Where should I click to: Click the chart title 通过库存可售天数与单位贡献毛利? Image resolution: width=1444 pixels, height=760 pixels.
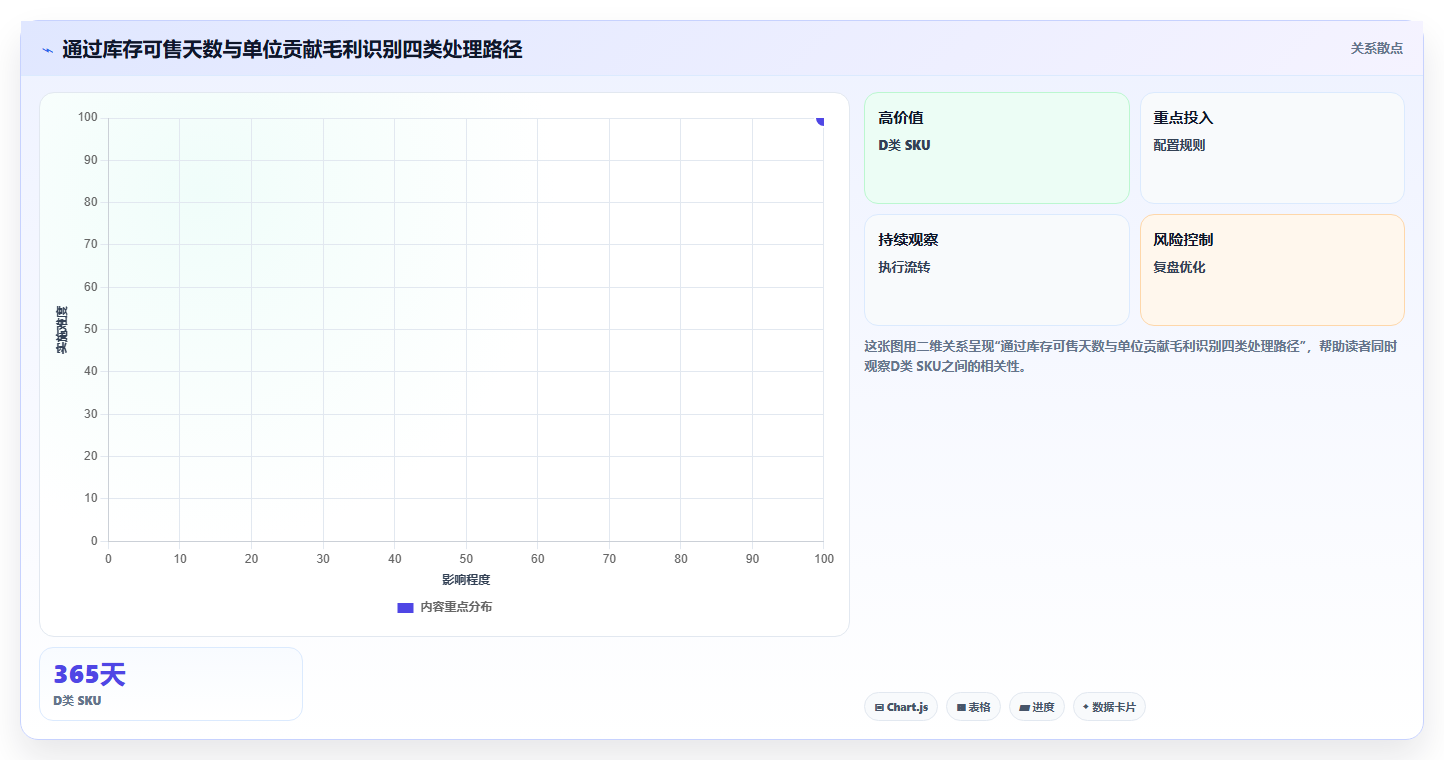tap(292, 49)
